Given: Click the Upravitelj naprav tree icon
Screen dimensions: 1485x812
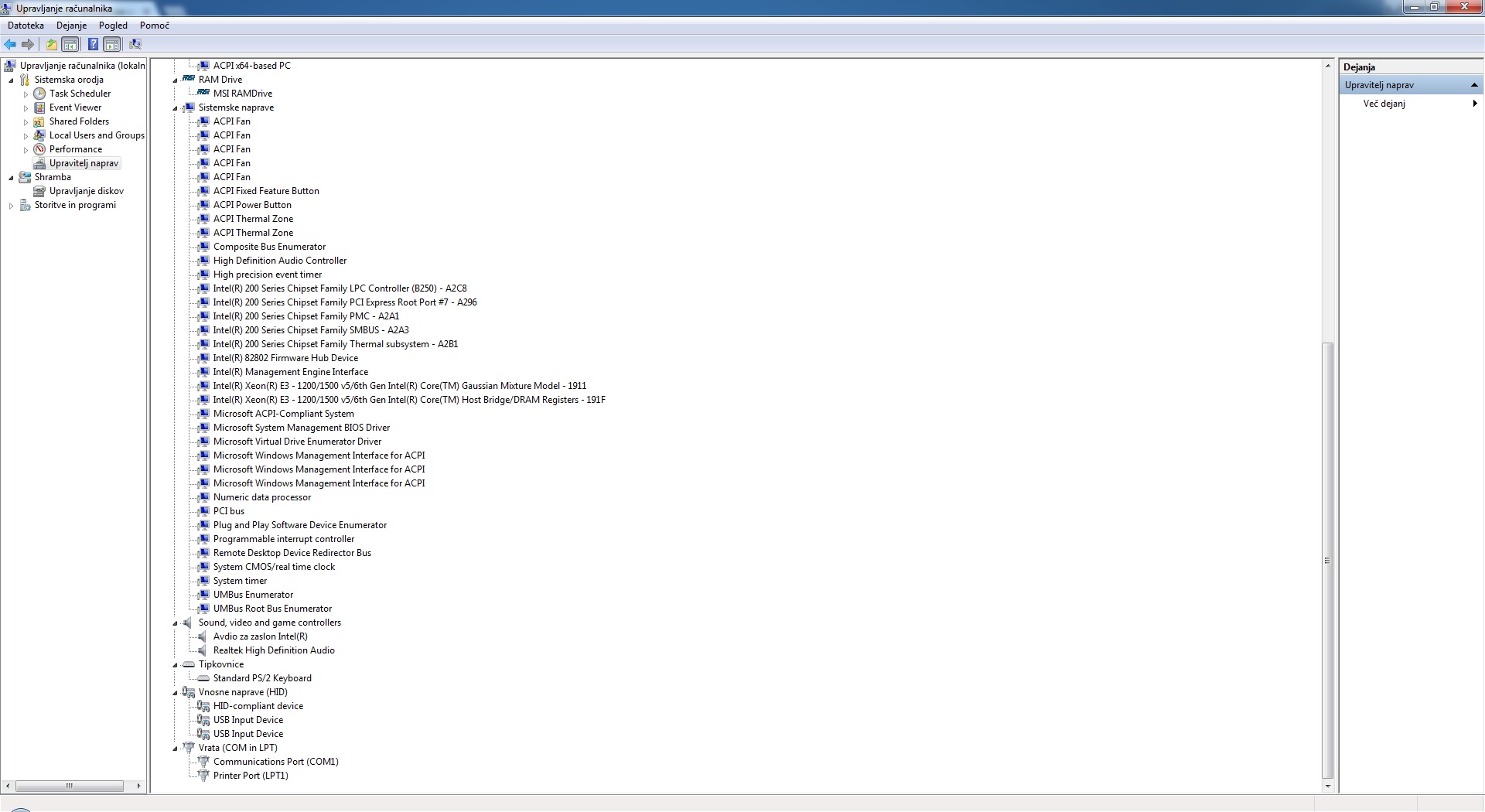Looking at the screenshot, I should point(39,163).
